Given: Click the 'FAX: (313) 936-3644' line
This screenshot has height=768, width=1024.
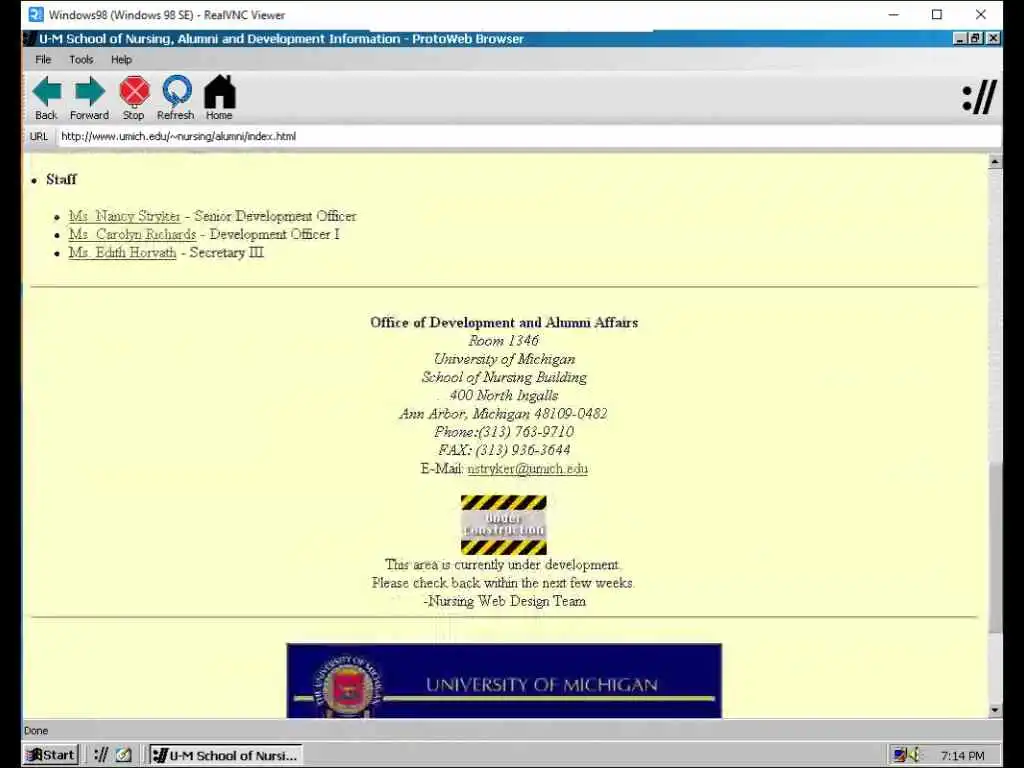Looking at the screenshot, I should pos(504,451).
